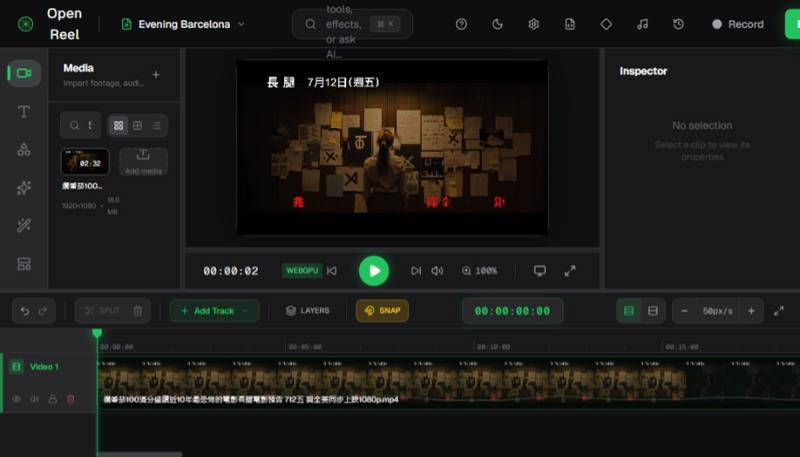The image size is (800, 457).
Task: Redo action in timeline toolbar
Action: tap(43, 311)
